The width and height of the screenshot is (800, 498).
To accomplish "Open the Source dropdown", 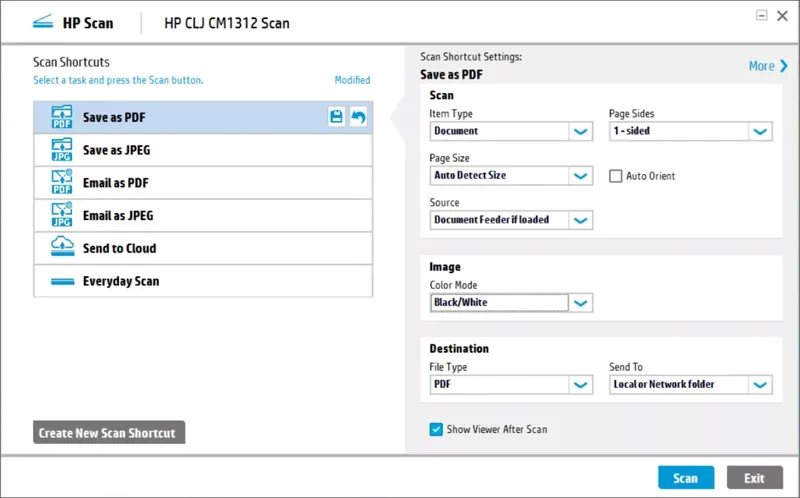I will coord(580,220).
